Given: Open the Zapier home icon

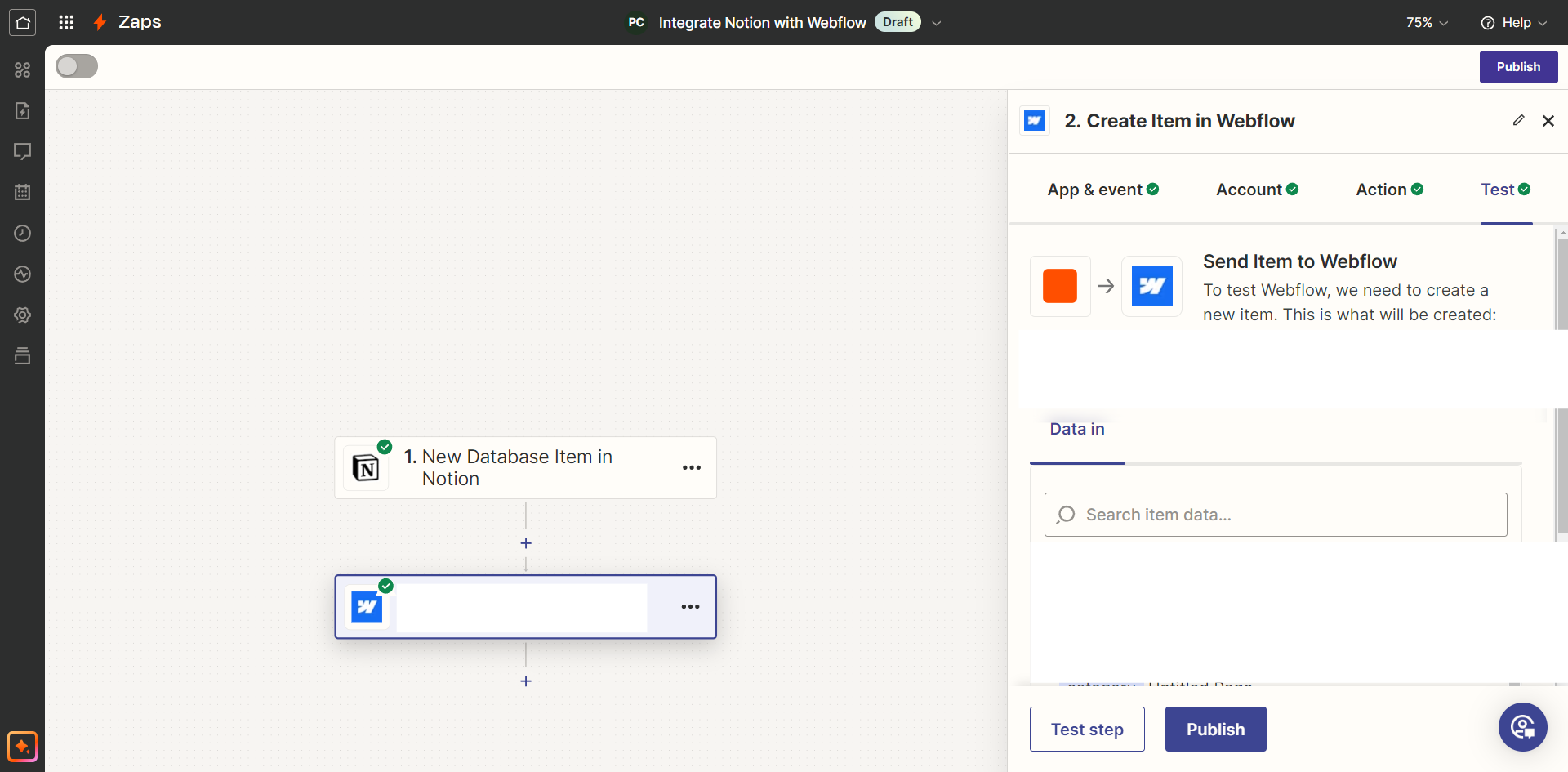Looking at the screenshot, I should click(x=22, y=22).
